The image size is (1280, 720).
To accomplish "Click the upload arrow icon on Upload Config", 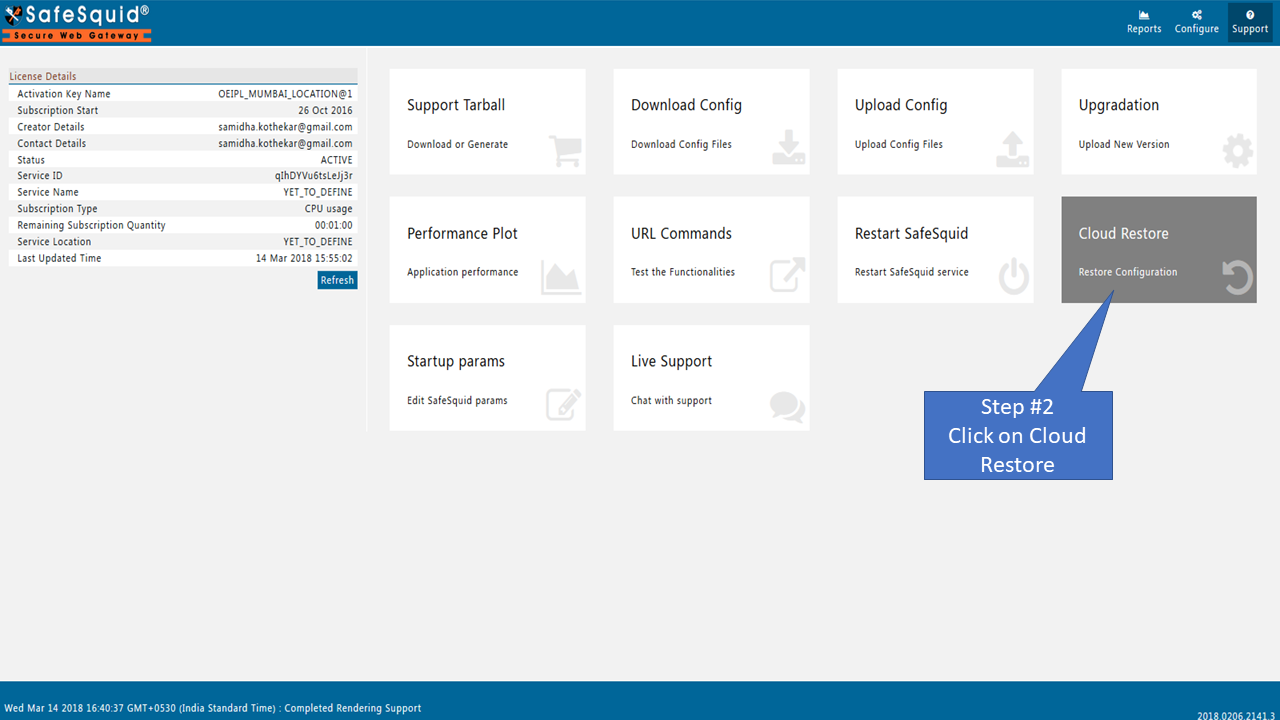I will pos(1013,149).
